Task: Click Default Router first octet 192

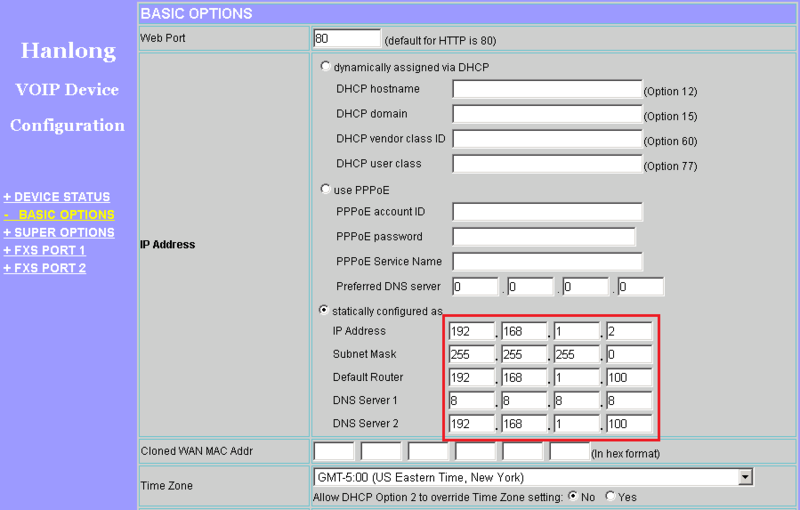Action: click(x=471, y=377)
